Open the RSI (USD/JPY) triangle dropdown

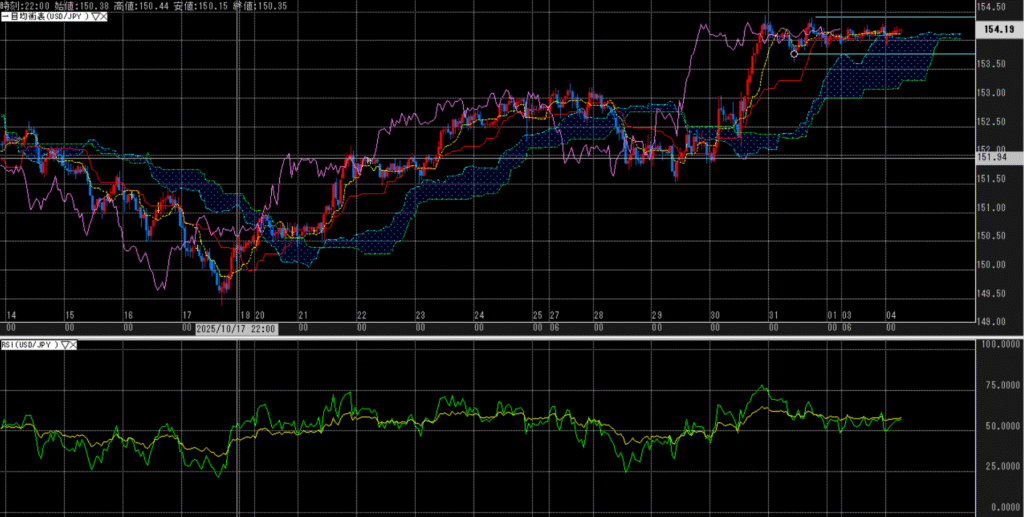[66, 345]
